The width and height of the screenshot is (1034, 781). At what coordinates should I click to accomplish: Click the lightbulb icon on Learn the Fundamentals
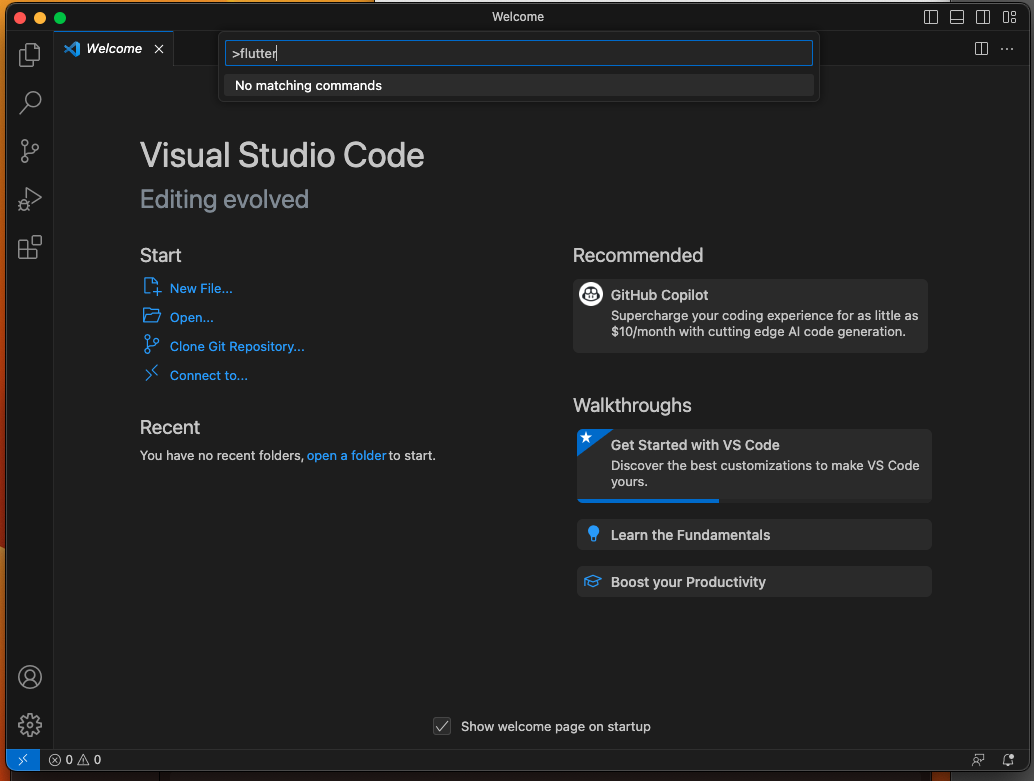pyautogui.click(x=593, y=534)
